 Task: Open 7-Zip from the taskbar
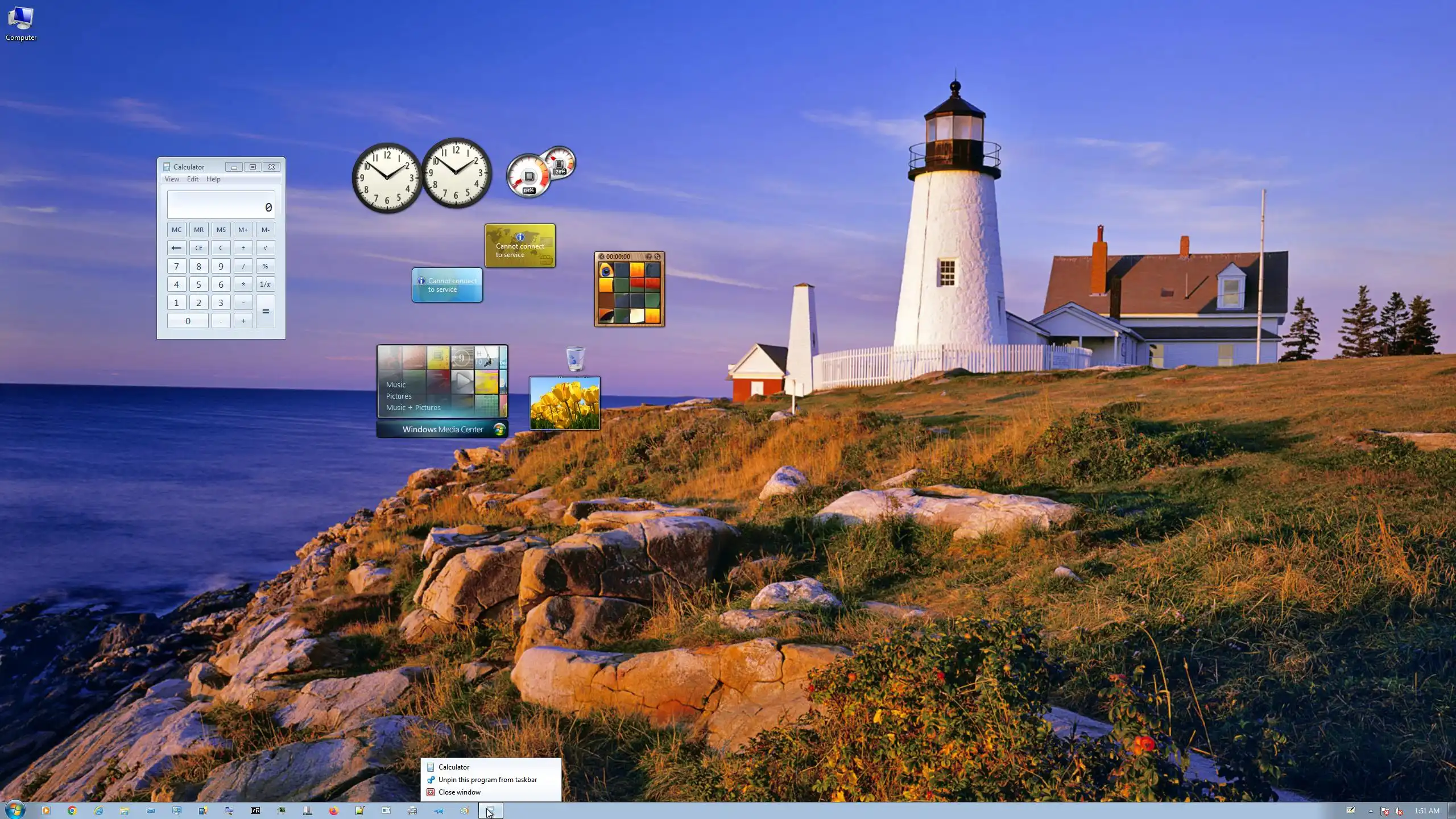(255, 810)
